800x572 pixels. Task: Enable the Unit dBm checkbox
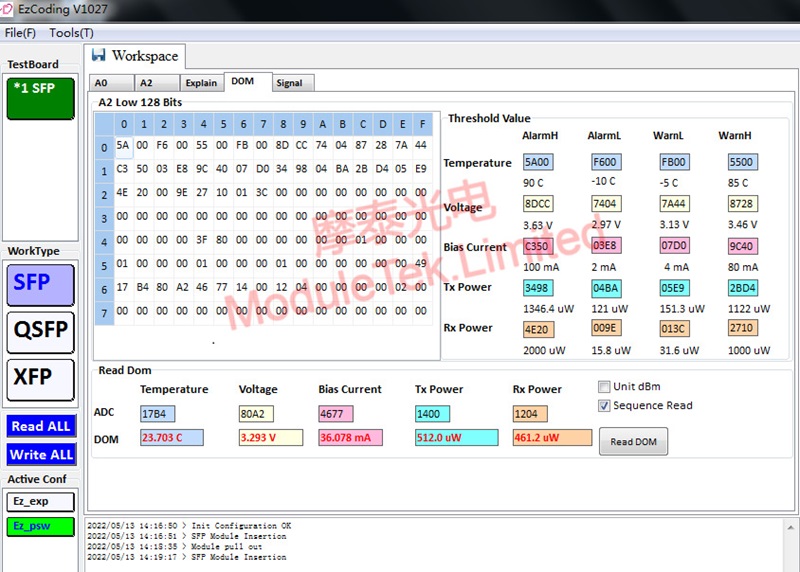[604, 386]
